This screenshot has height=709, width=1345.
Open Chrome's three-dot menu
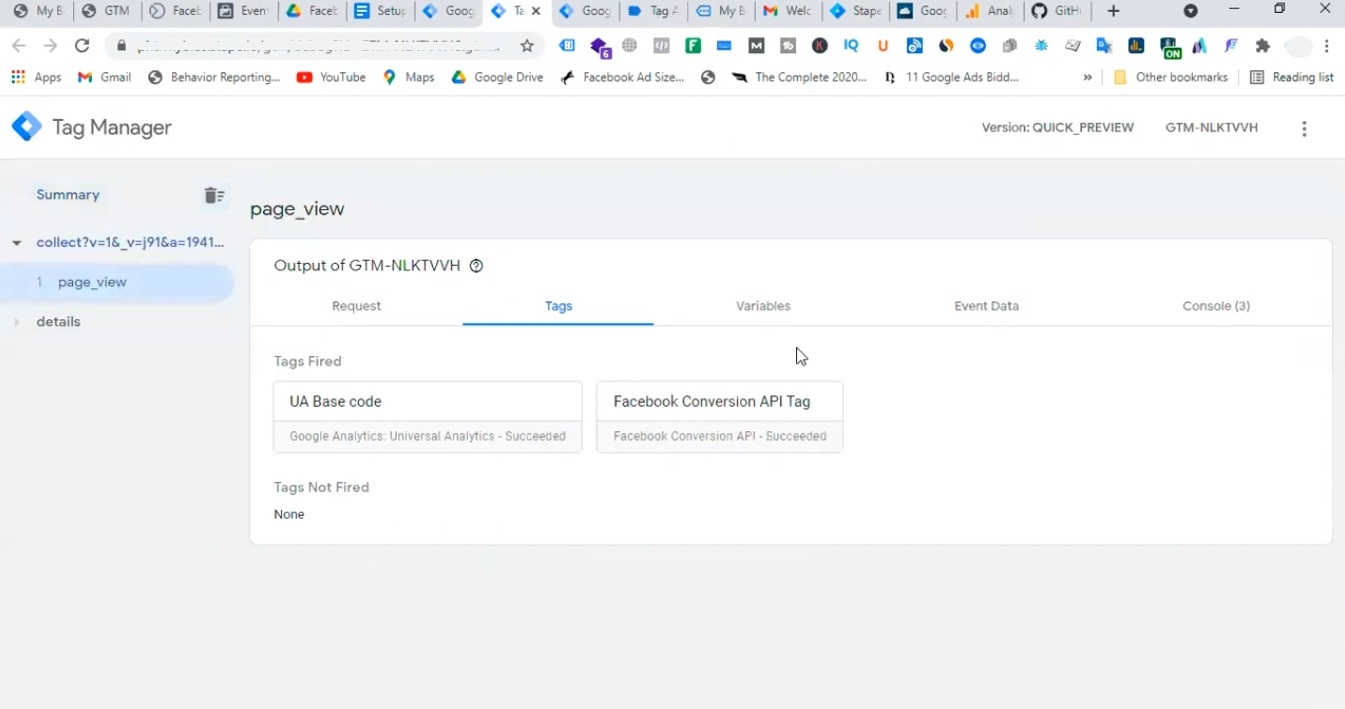coord(1327,46)
